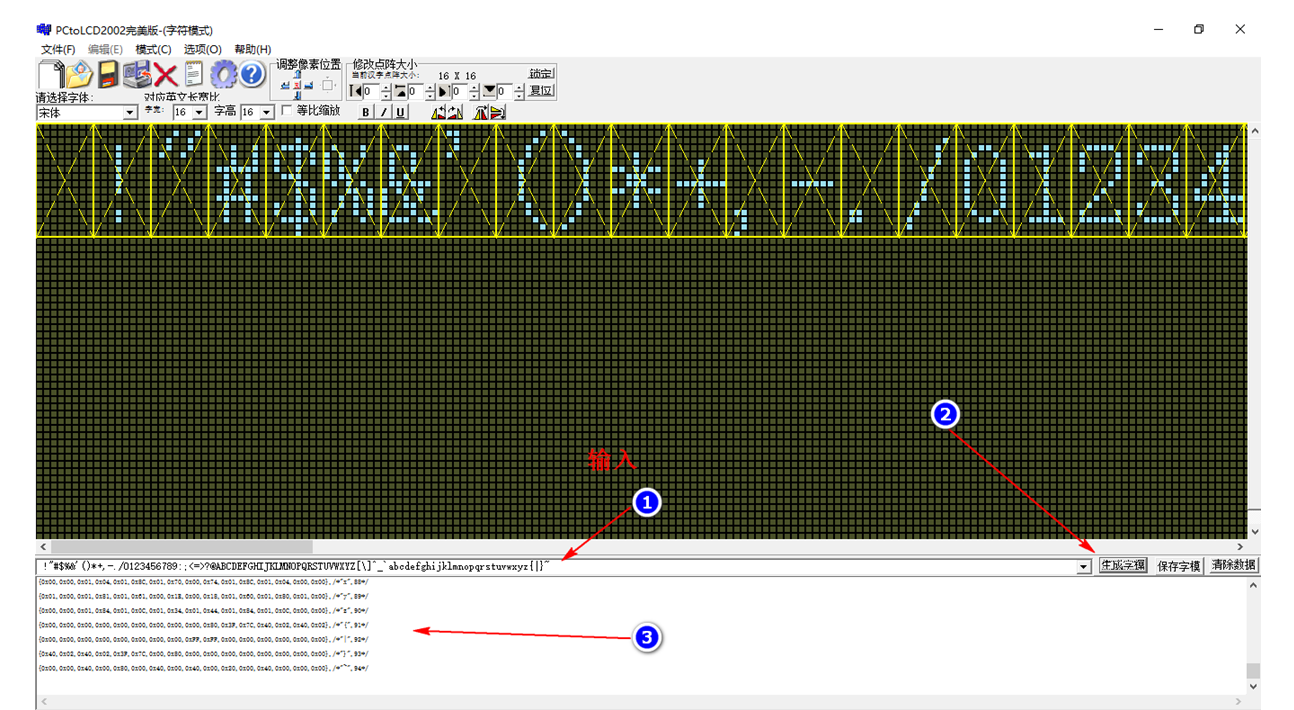
Task: Shift pixels down with the down arrow
Action: (x=297, y=95)
